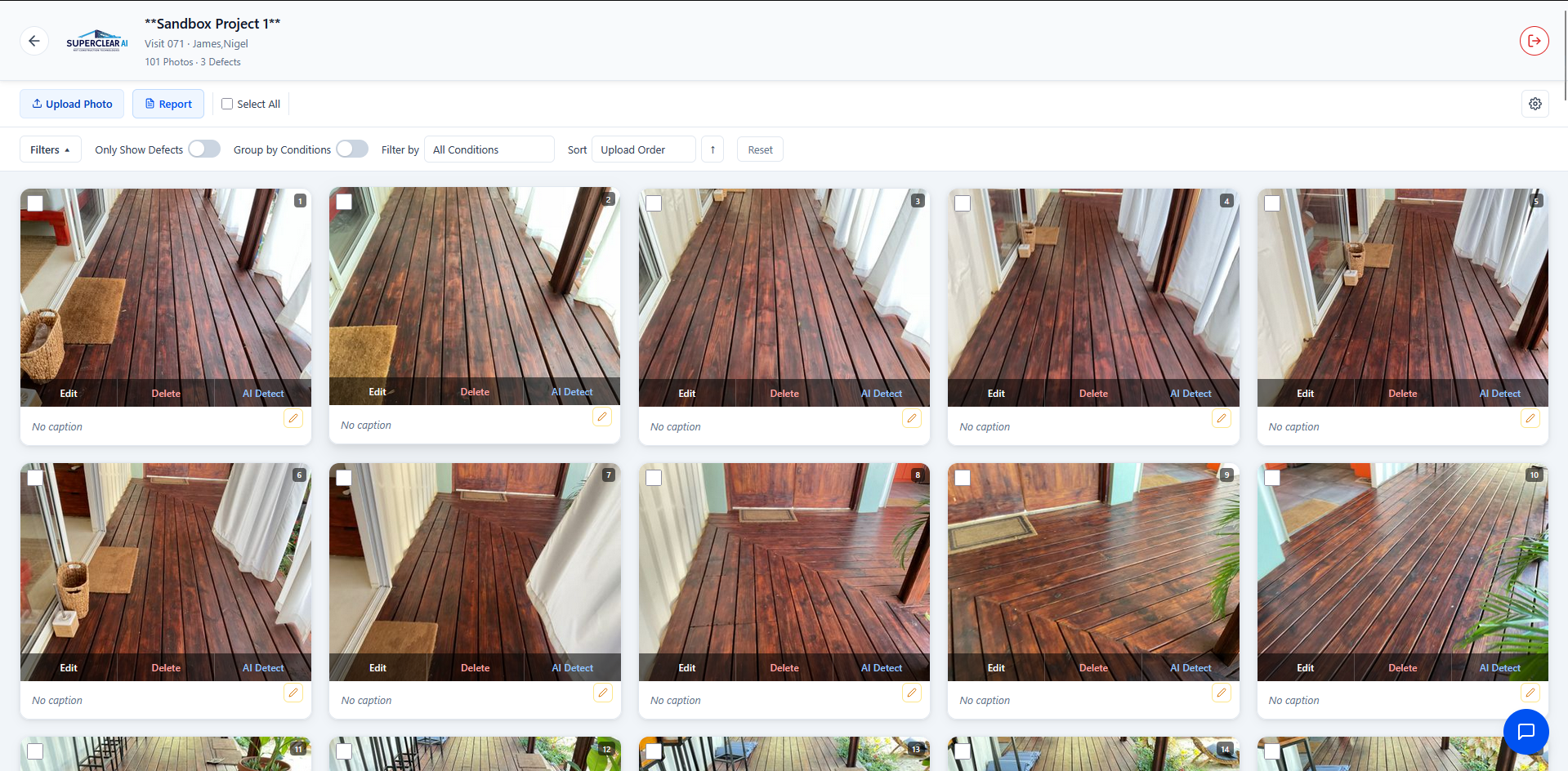Run AI Detect on photo 9

tap(1191, 667)
